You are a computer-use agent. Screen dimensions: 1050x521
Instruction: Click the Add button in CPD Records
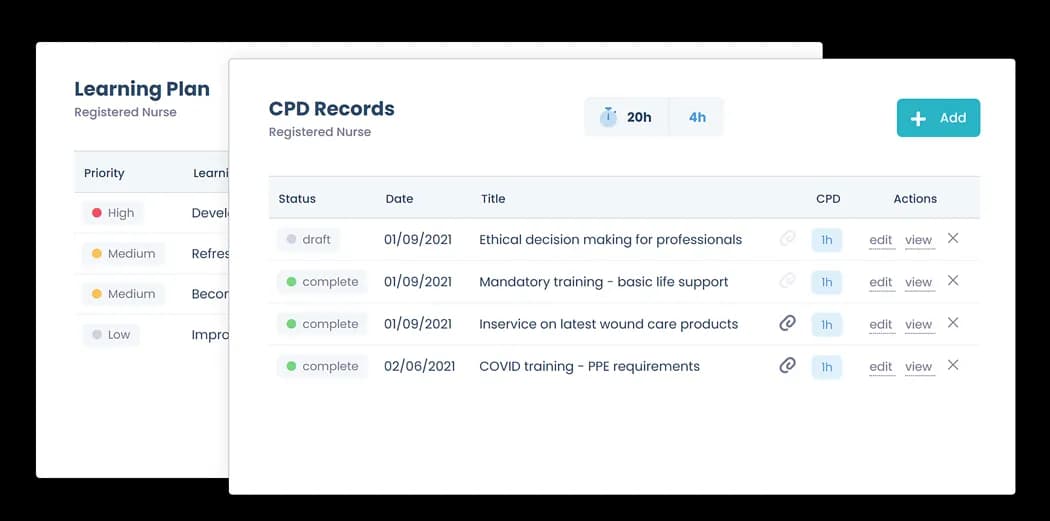938,118
